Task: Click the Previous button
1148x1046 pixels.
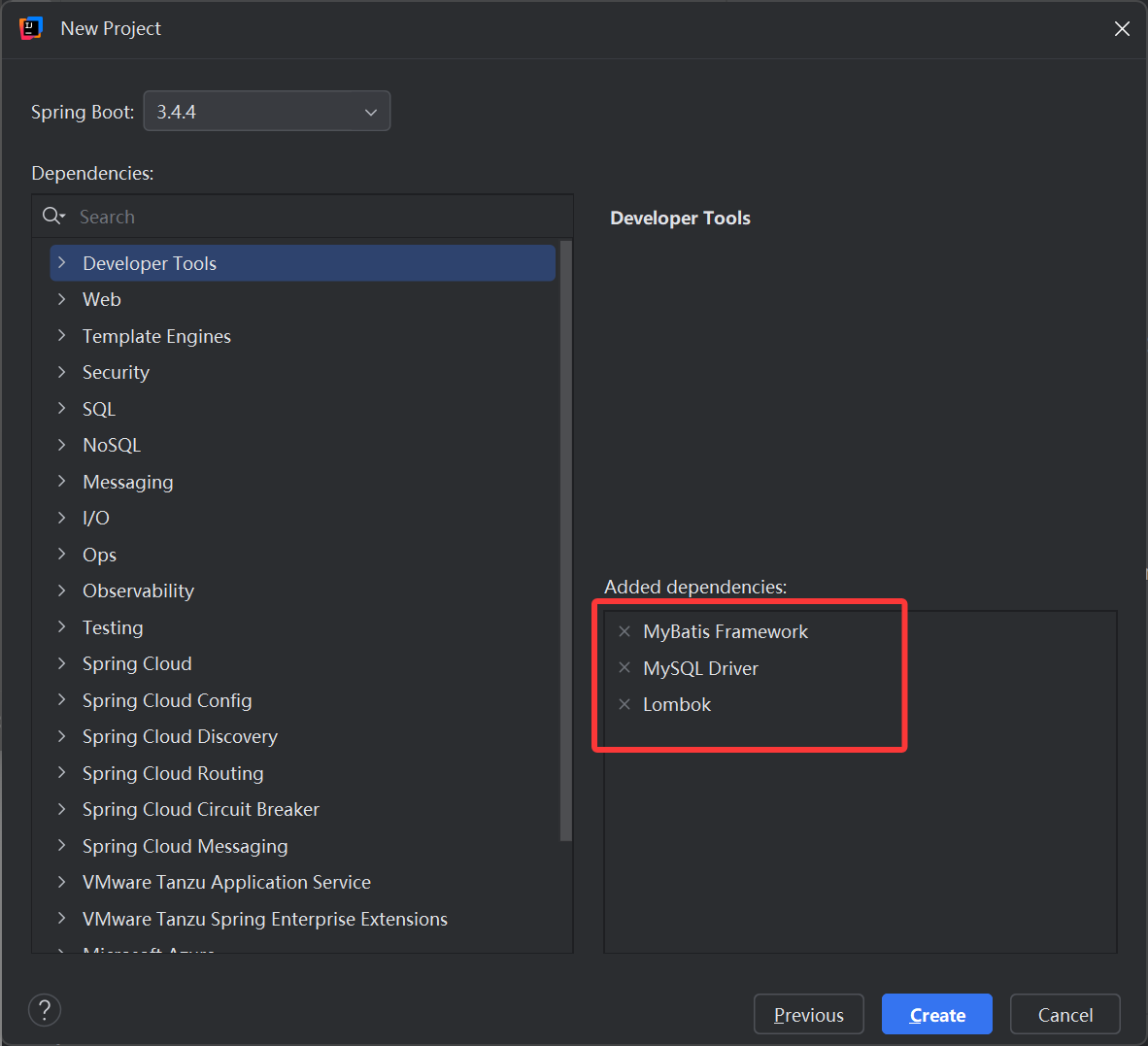Action: click(809, 1015)
